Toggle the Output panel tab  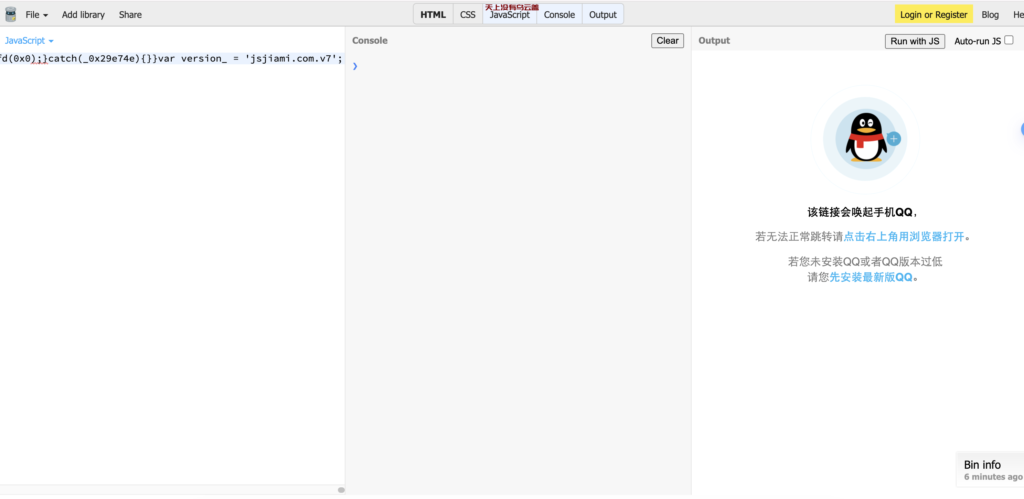(602, 14)
